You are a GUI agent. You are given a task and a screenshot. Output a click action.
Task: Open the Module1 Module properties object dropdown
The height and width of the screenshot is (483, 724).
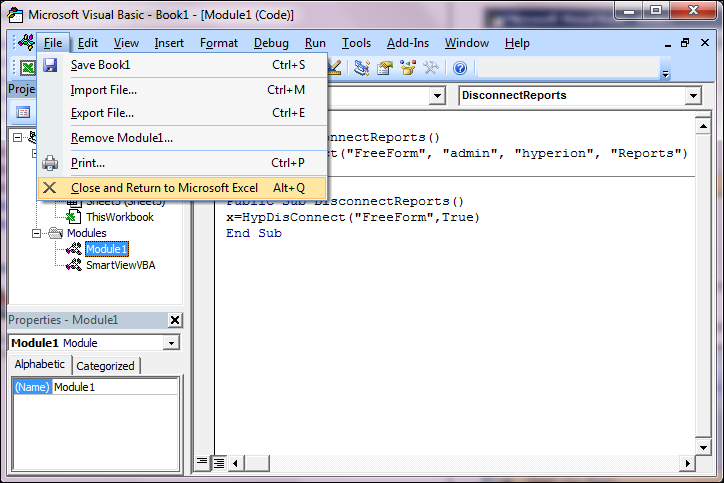tap(171, 343)
